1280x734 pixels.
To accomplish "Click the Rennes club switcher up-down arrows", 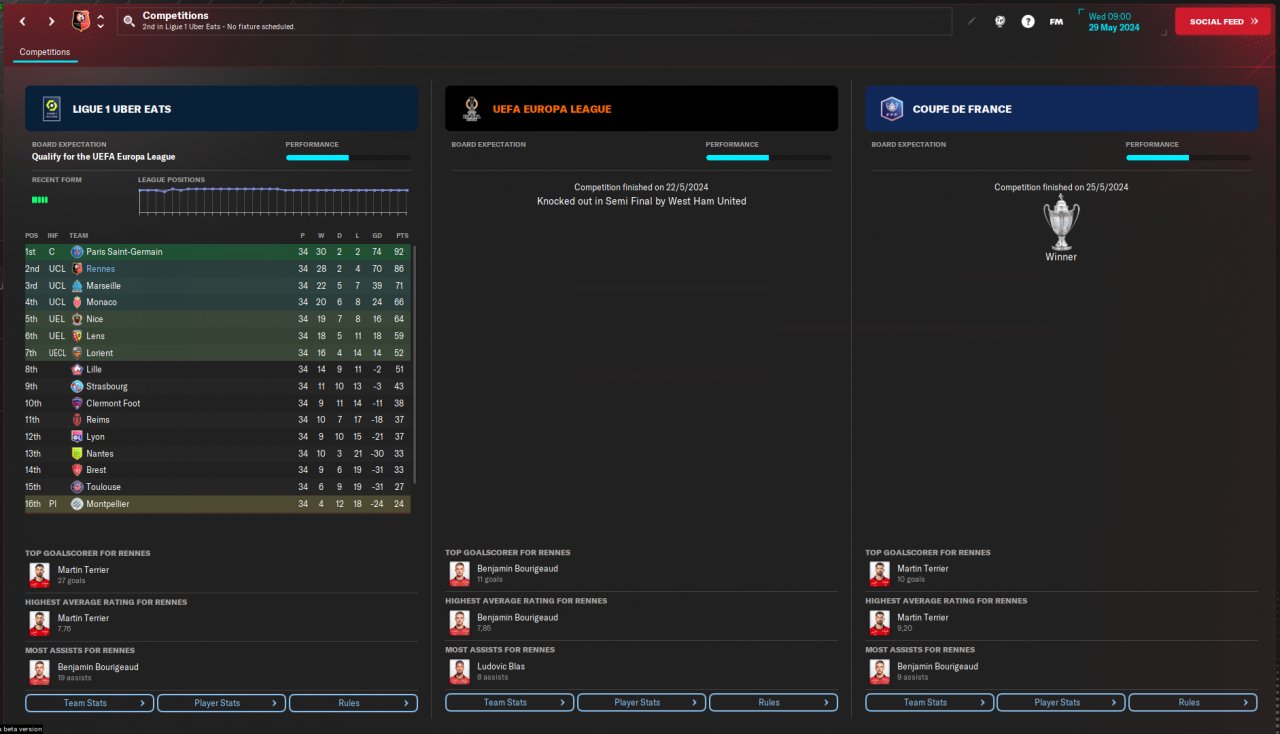I will tap(100, 21).
